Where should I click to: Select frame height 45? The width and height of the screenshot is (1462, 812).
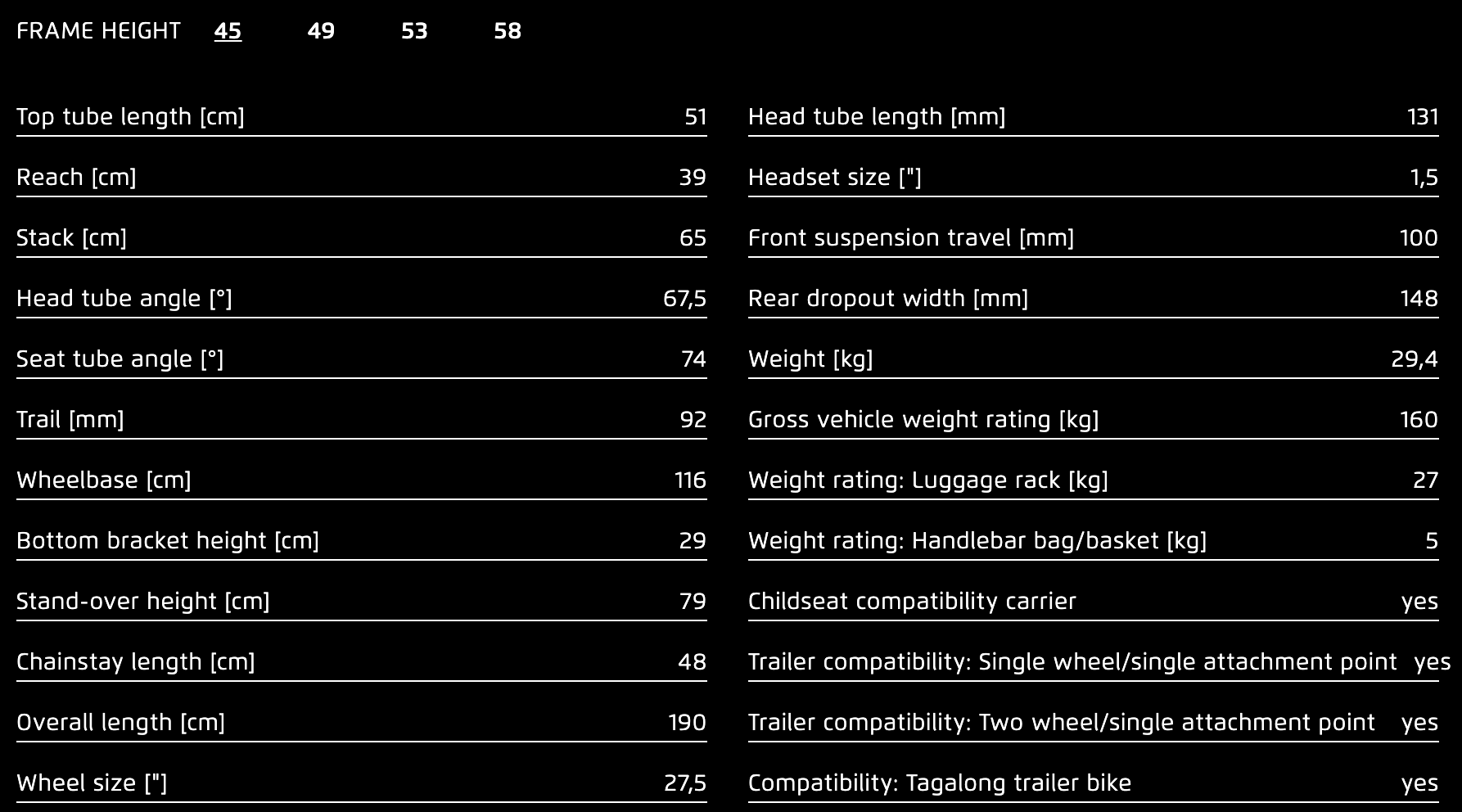click(x=228, y=31)
